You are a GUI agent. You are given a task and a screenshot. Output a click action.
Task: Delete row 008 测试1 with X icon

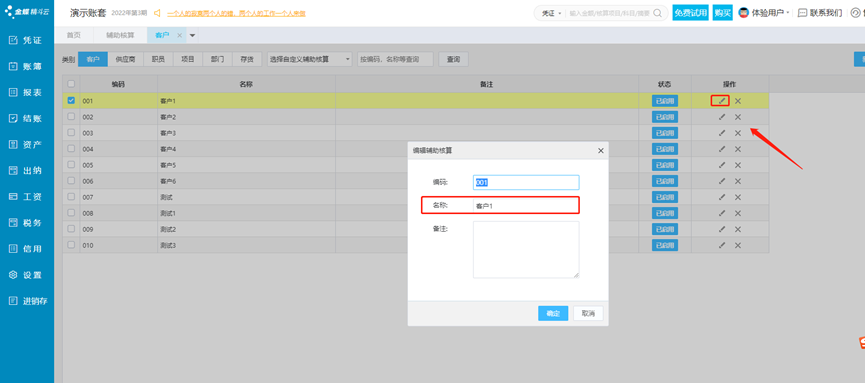[x=738, y=213]
